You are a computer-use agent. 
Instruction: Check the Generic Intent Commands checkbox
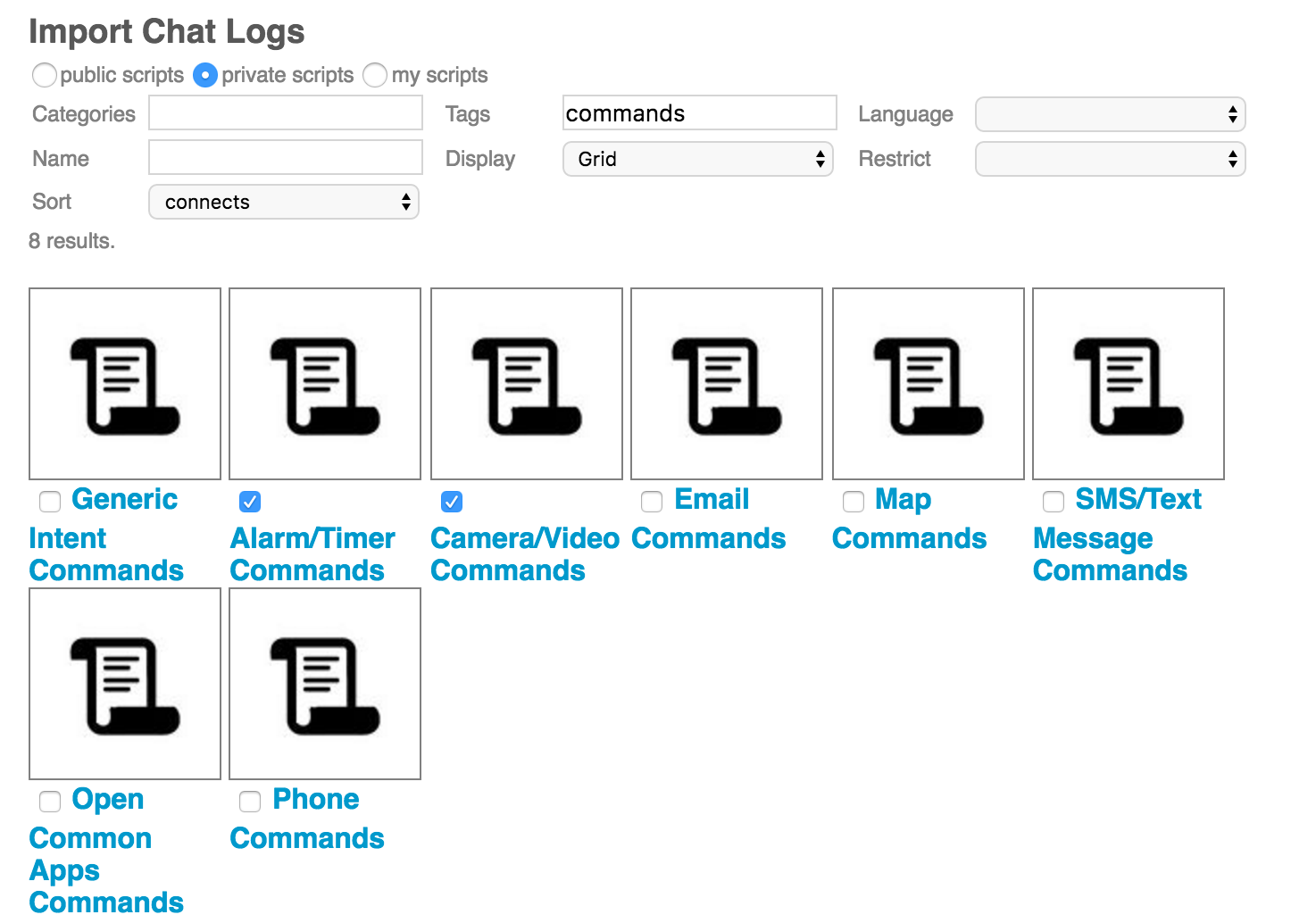click(50, 502)
